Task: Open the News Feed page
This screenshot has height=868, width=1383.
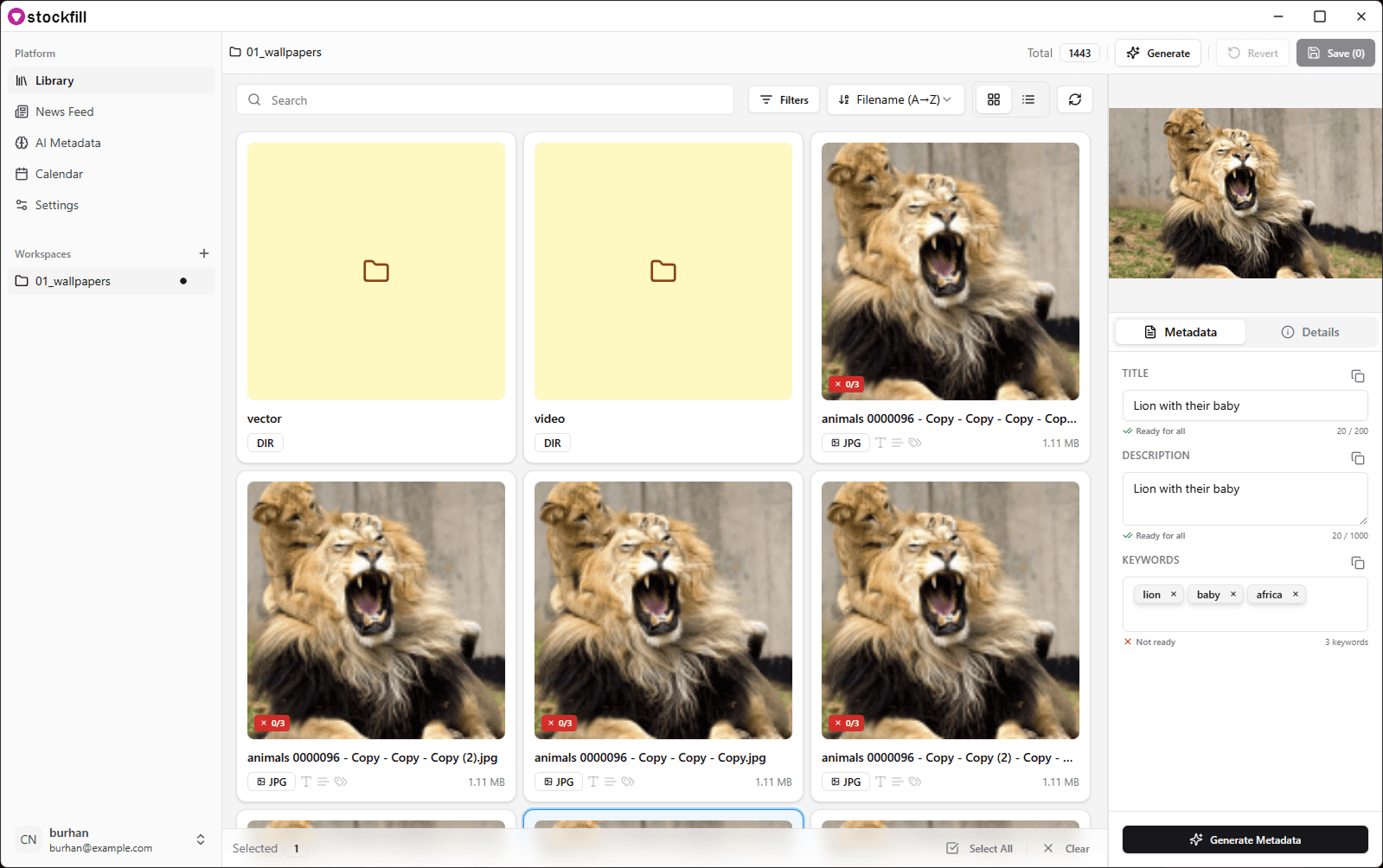Action: pyautogui.click(x=111, y=112)
